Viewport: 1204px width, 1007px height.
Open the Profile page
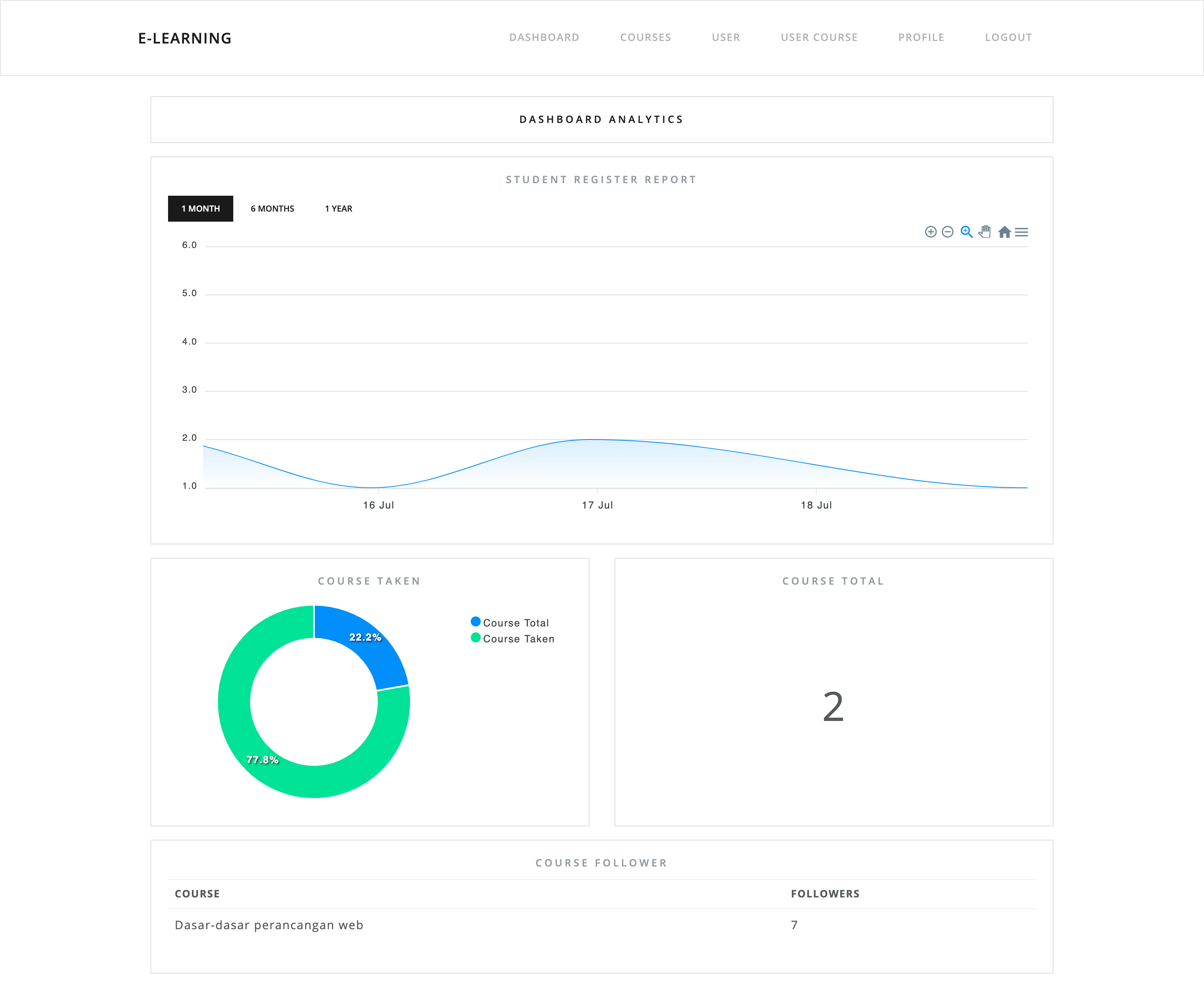pyautogui.click(x=921, y=37)
